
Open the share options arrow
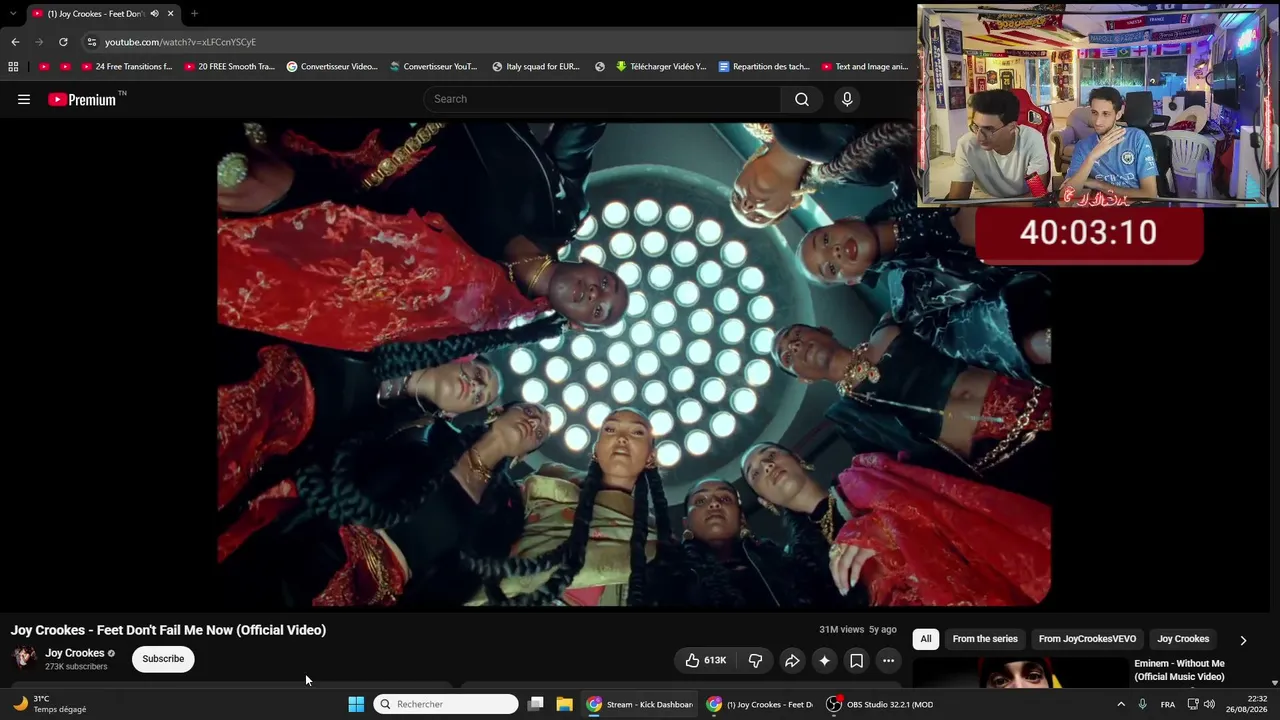click(x=792, y=660)
